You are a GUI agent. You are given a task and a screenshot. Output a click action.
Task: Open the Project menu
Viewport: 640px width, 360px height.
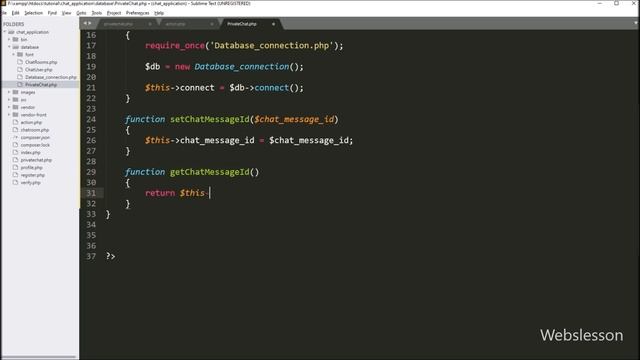pyautogui.click(x=114, y=13)
